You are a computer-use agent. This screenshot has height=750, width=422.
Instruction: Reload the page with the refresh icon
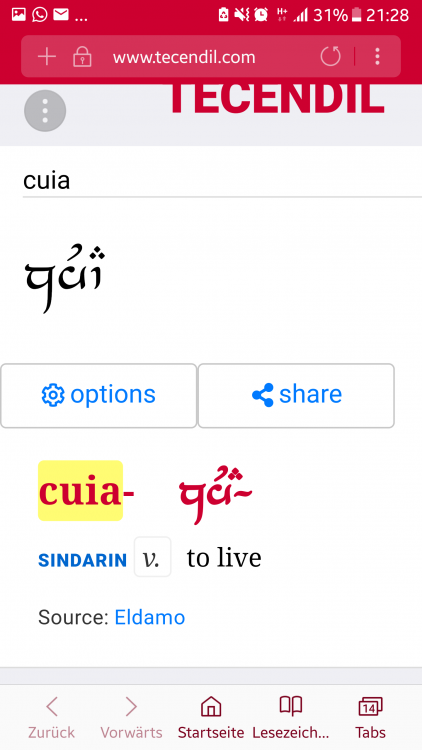click(x=330, y=56)
